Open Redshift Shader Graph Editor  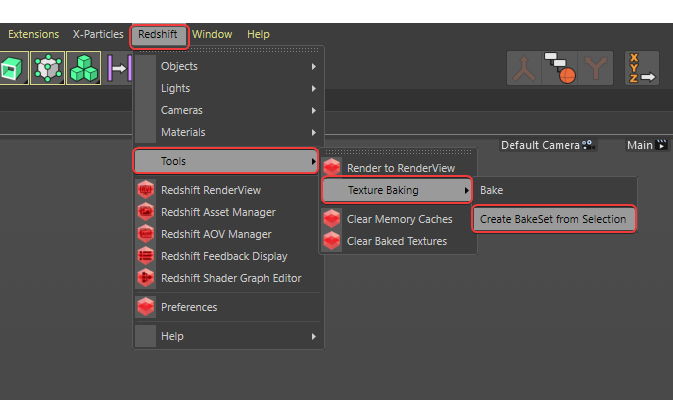click(x=227, y=278)
